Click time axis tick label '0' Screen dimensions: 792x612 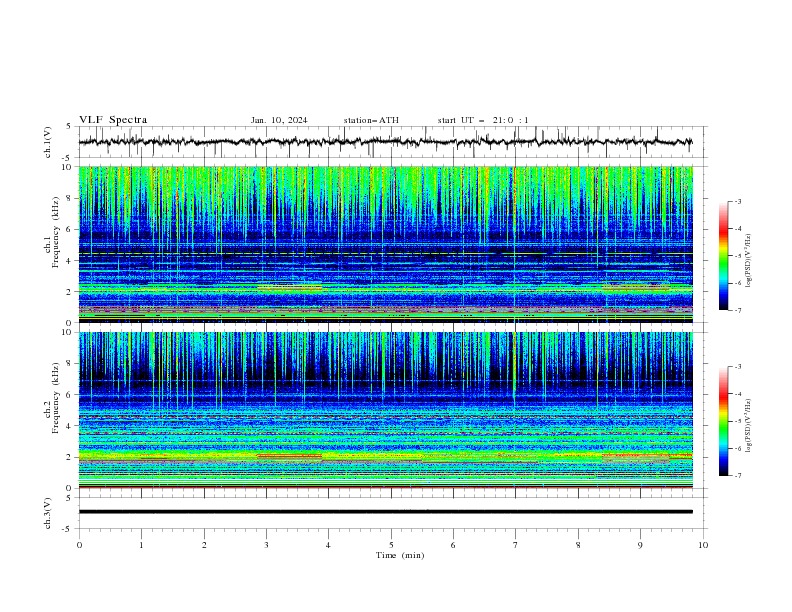point(79,545)
